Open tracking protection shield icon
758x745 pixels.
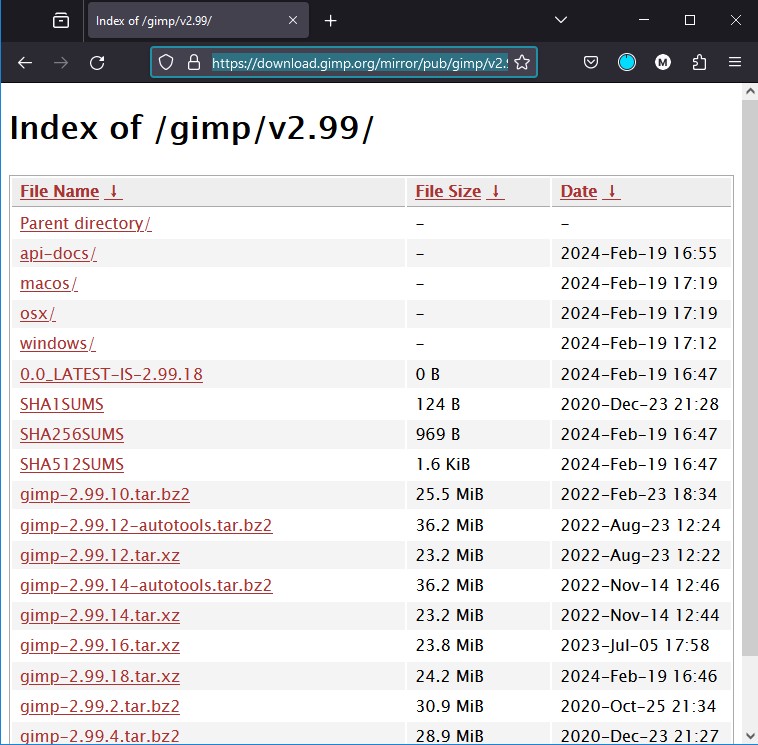click(166, 62)
